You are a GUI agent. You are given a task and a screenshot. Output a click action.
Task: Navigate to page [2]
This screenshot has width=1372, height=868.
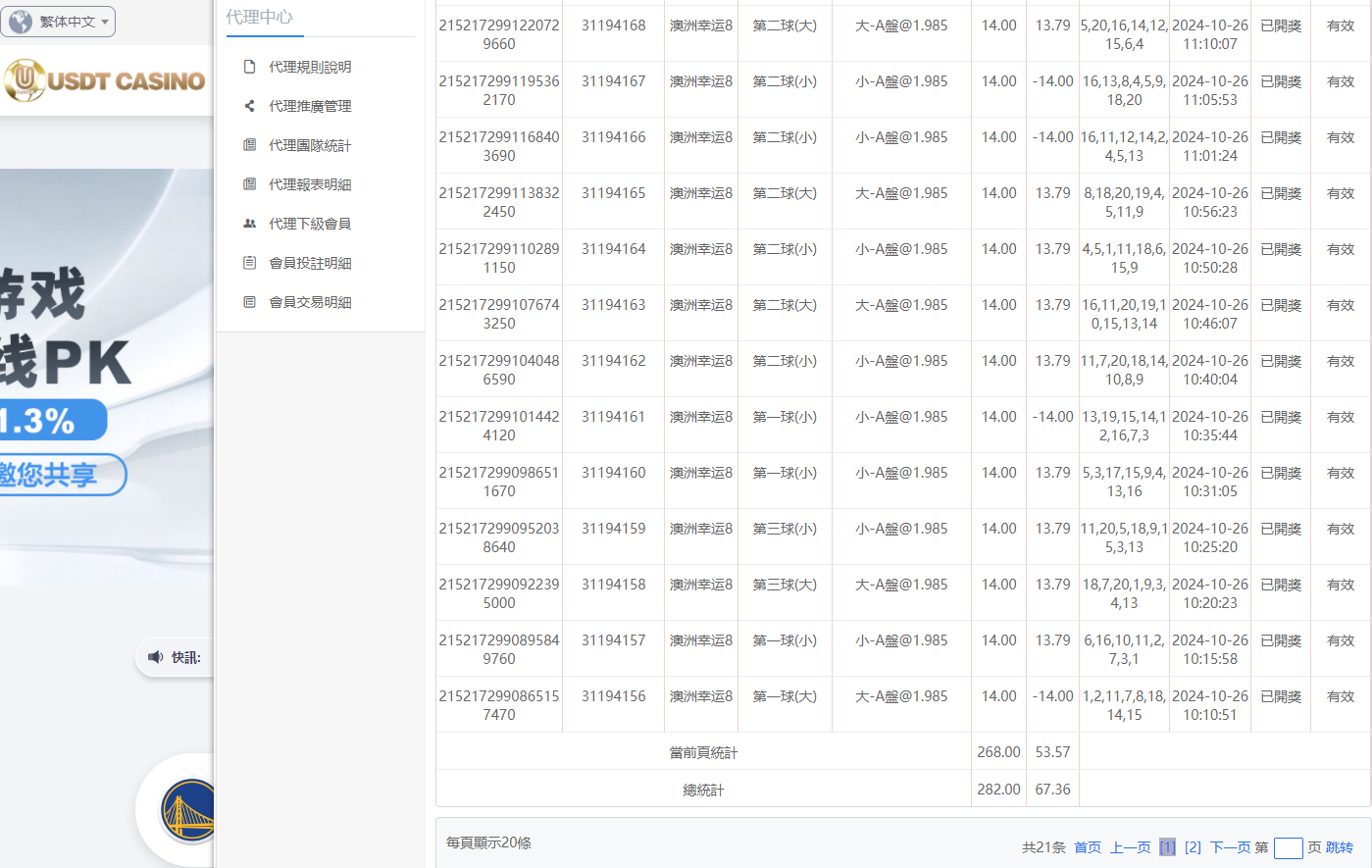pyautogui.click(x=1192, y=846)
